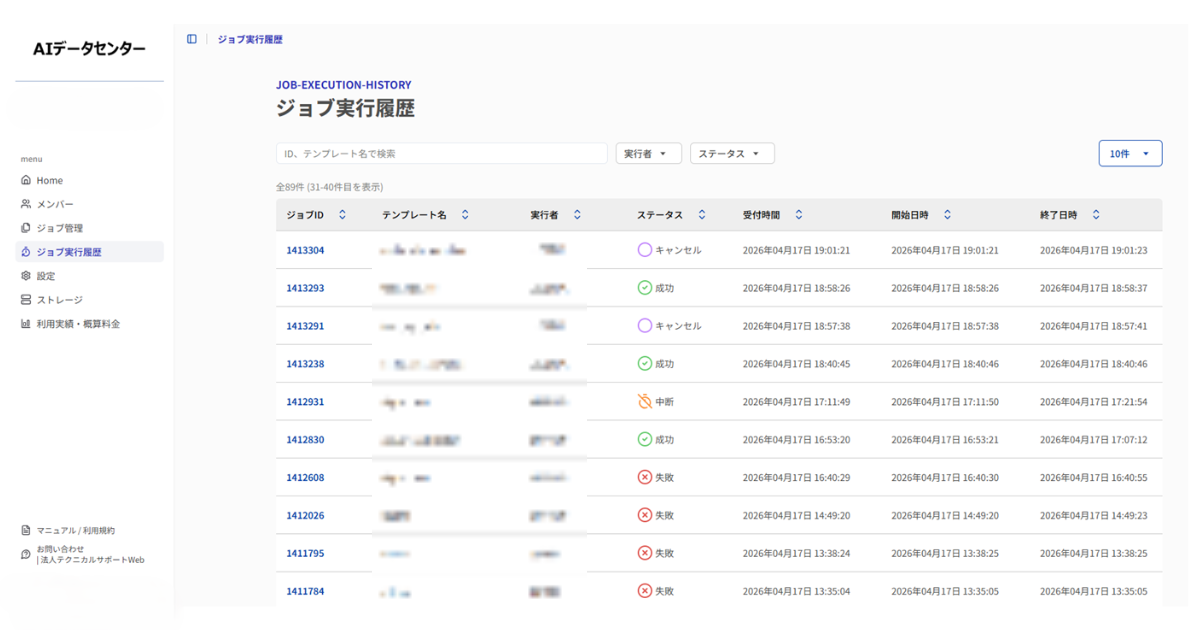The width and height of the screenshot is (1200, 630).
Task: Click 開始日時 2026年04月17日 16:40:30 cell
Action: (x=945, y=478)
